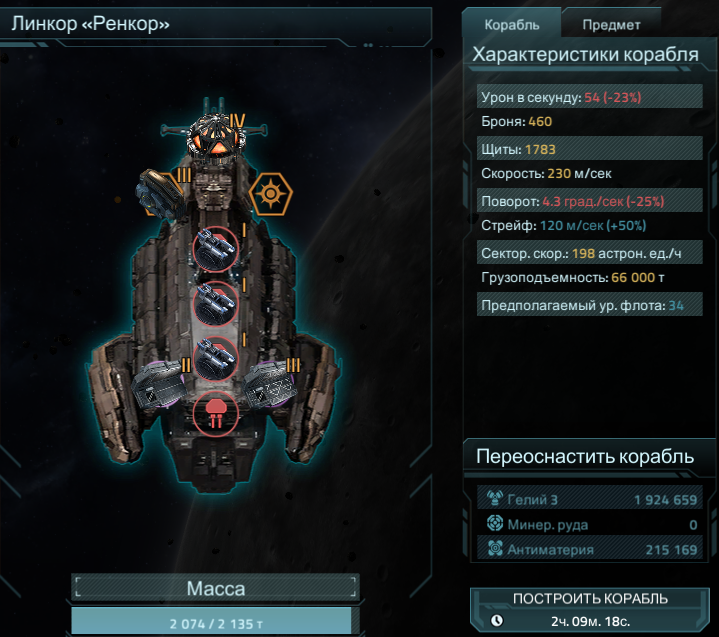719x637 pixels.
Task: Select the lower-left armor plate module
Action: [x=159, y=384]
